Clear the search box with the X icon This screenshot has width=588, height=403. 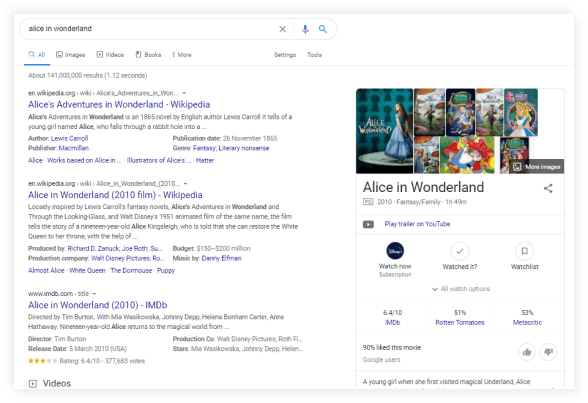tap(282, 29)
